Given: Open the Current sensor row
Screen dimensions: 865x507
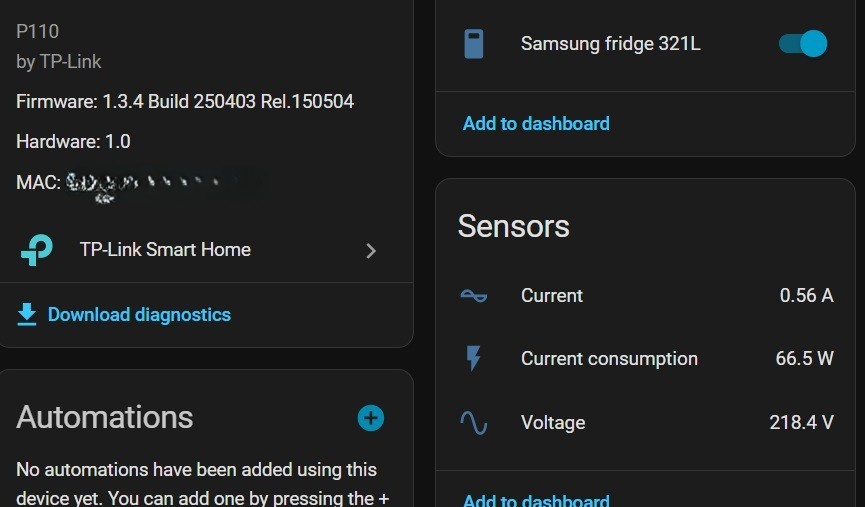Looking at the screenshot, I should (552, 296).
